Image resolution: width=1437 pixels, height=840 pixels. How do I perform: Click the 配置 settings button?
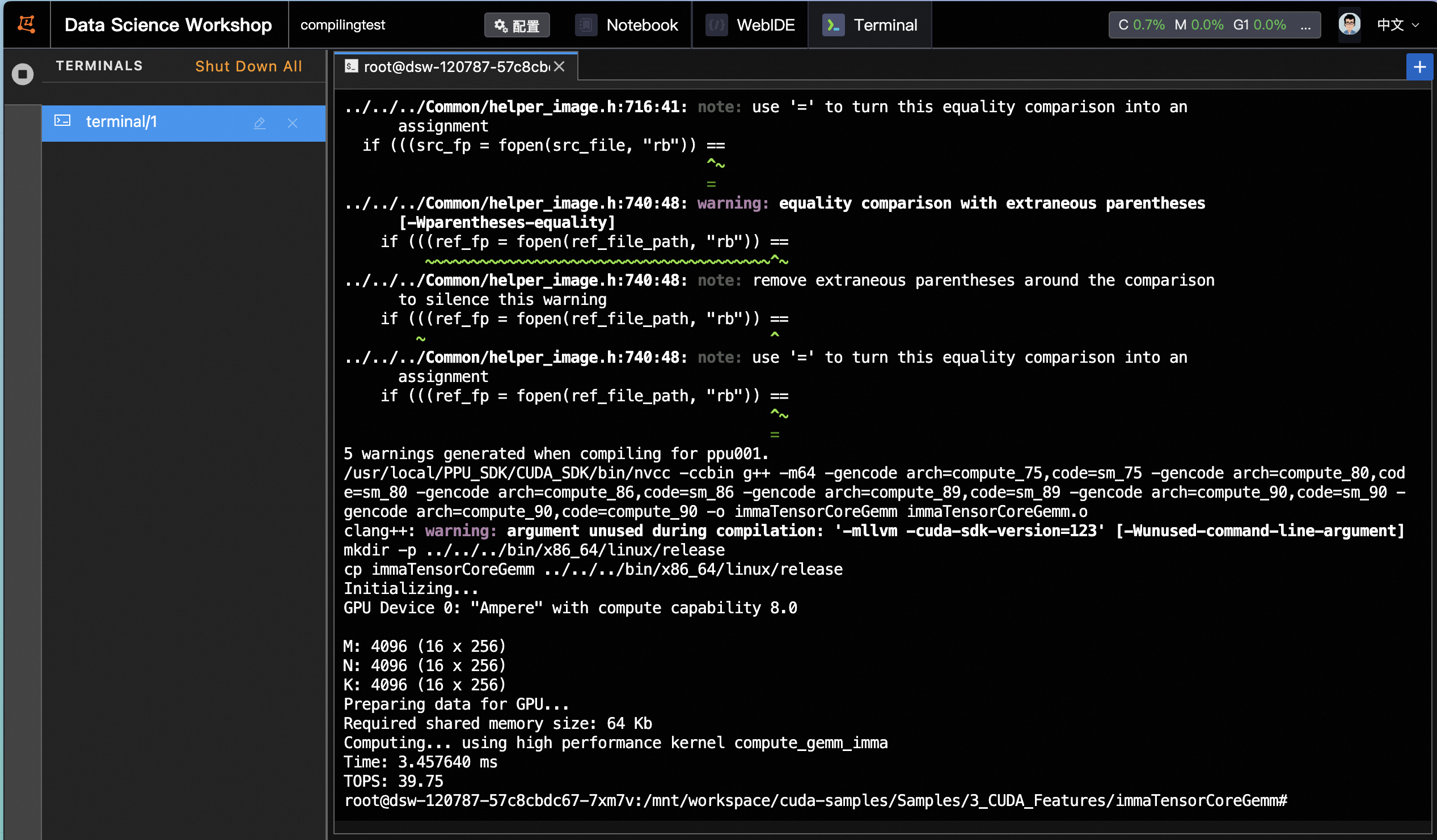click(x=517, y=25)
